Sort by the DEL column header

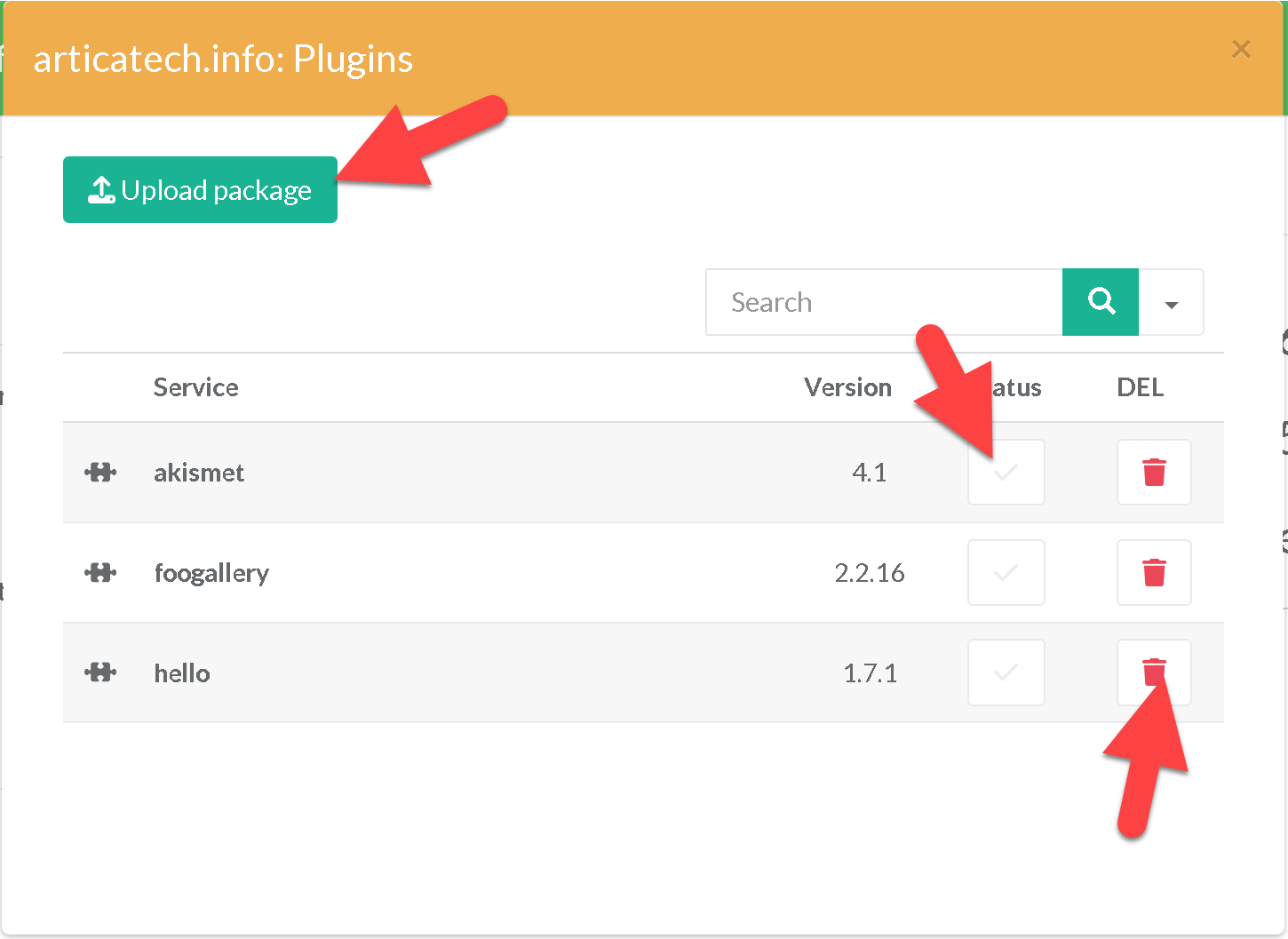point(1140,387)
